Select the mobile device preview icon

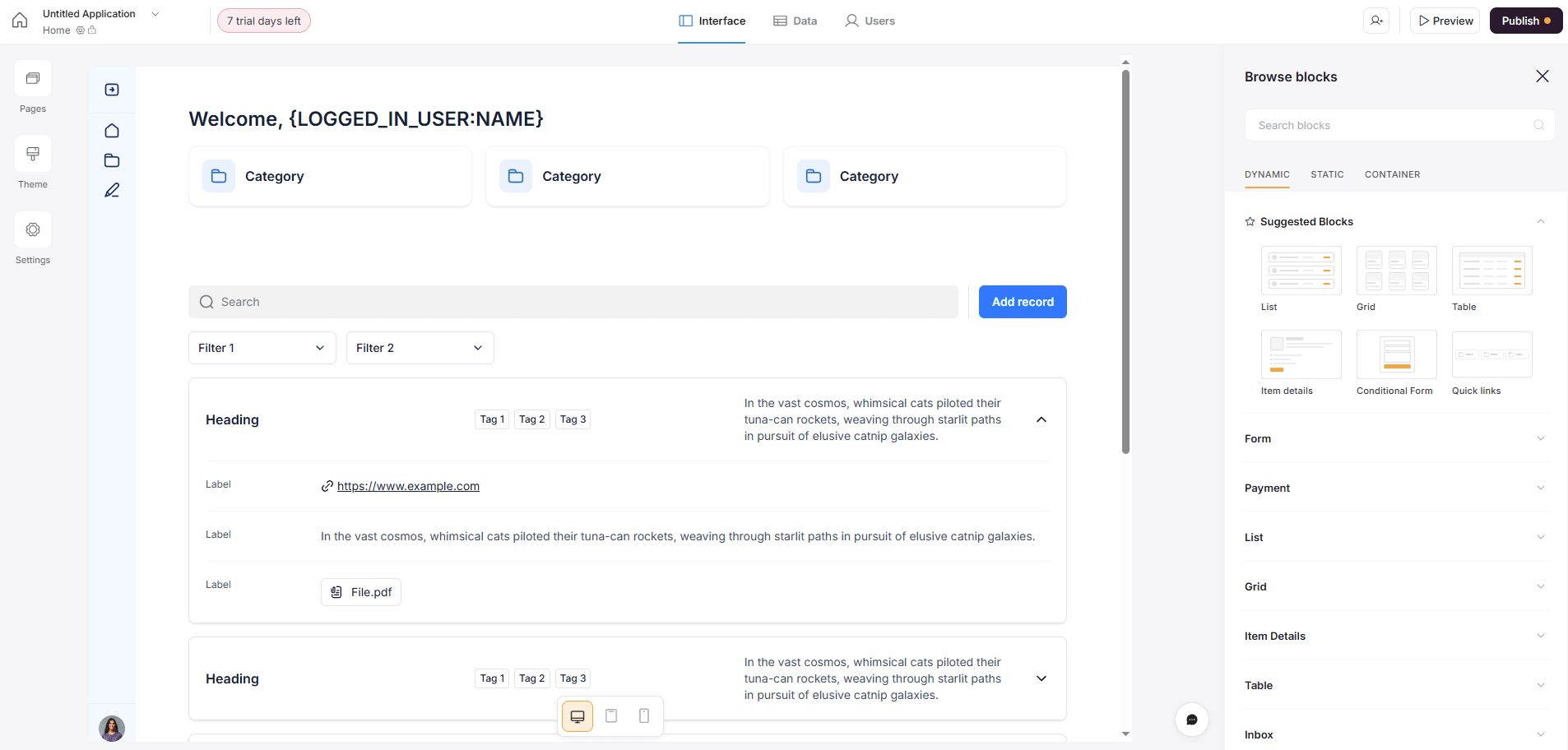643,715
